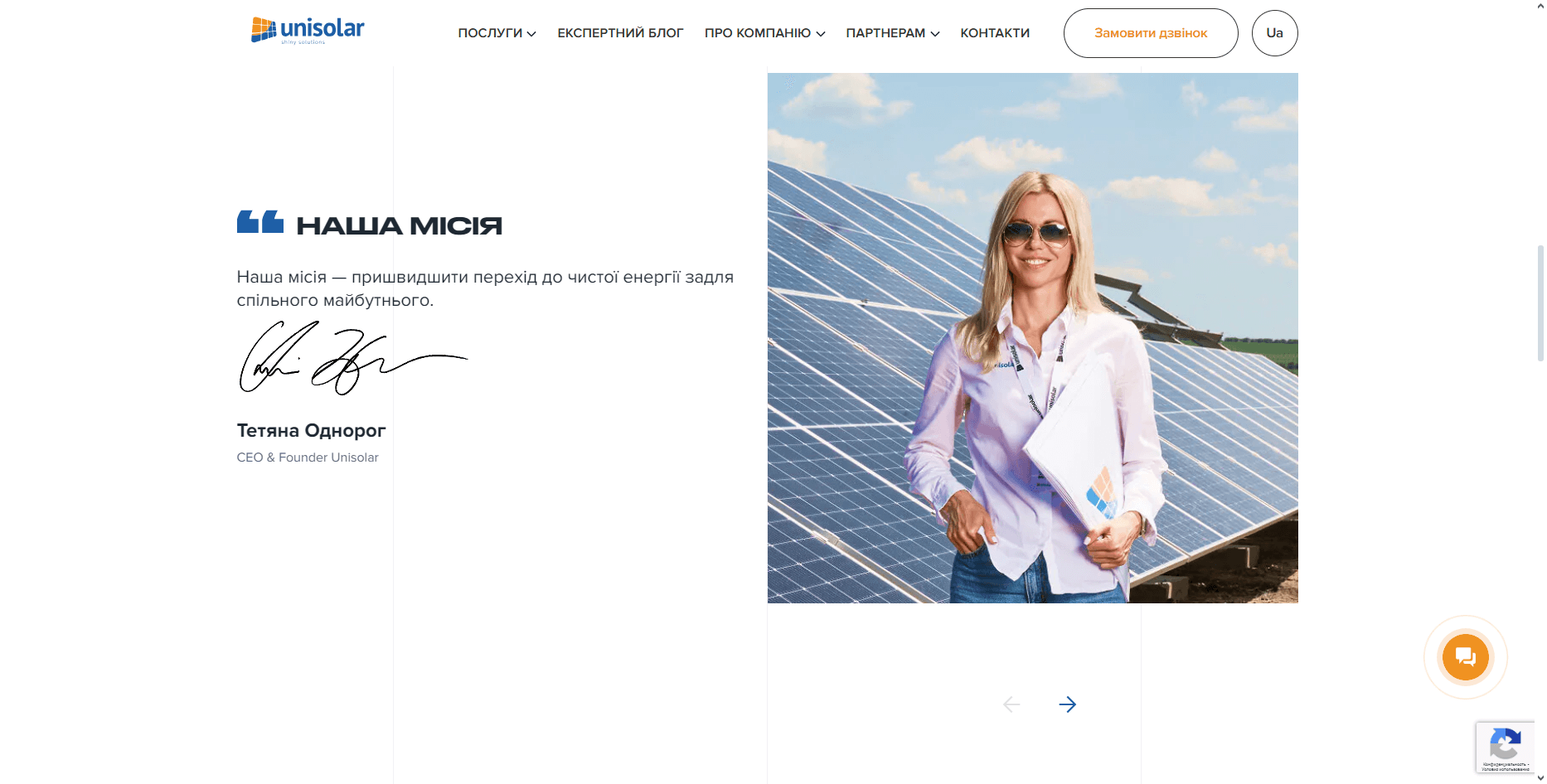Expand the ПРО КОМПАНІЮ dropdown chevron
The height and width of the screenshot is (784, 1547).
coord(821,34)
